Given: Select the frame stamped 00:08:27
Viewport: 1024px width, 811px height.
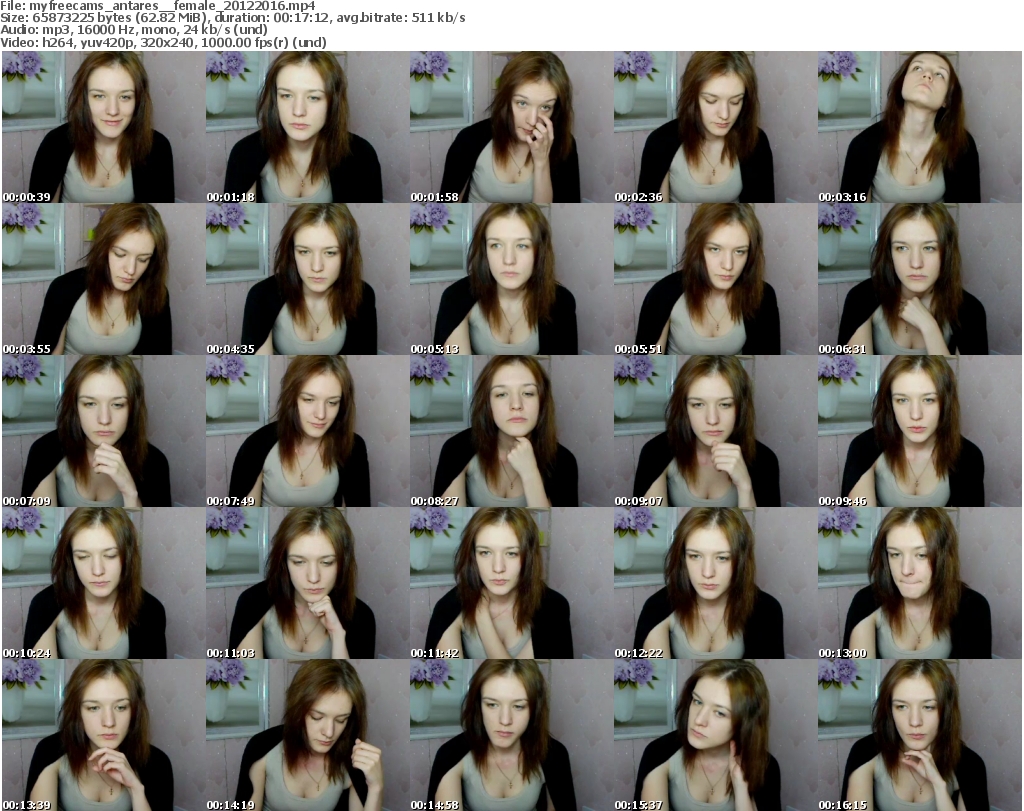Looking at the screenshot, I should click(511, 431).
